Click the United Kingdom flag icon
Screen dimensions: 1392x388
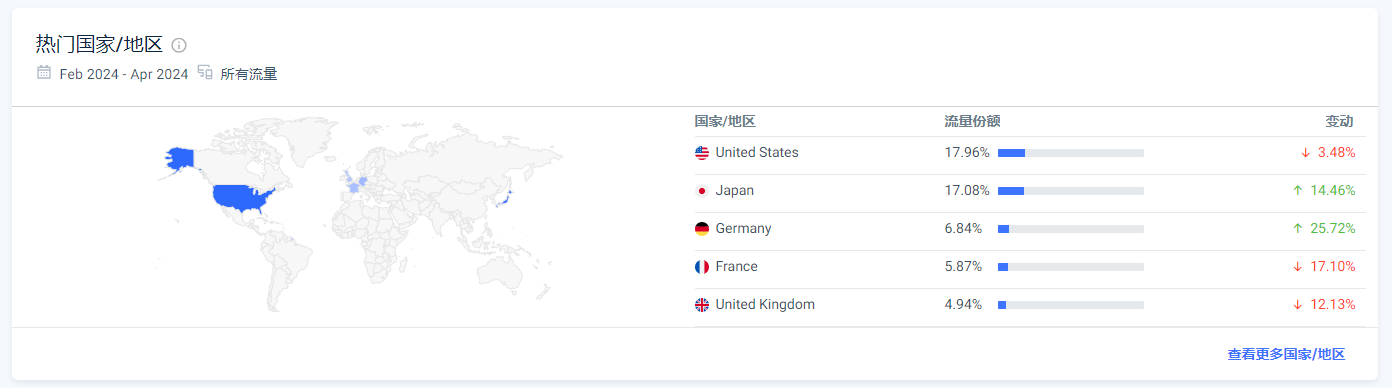tap(702, 305)
